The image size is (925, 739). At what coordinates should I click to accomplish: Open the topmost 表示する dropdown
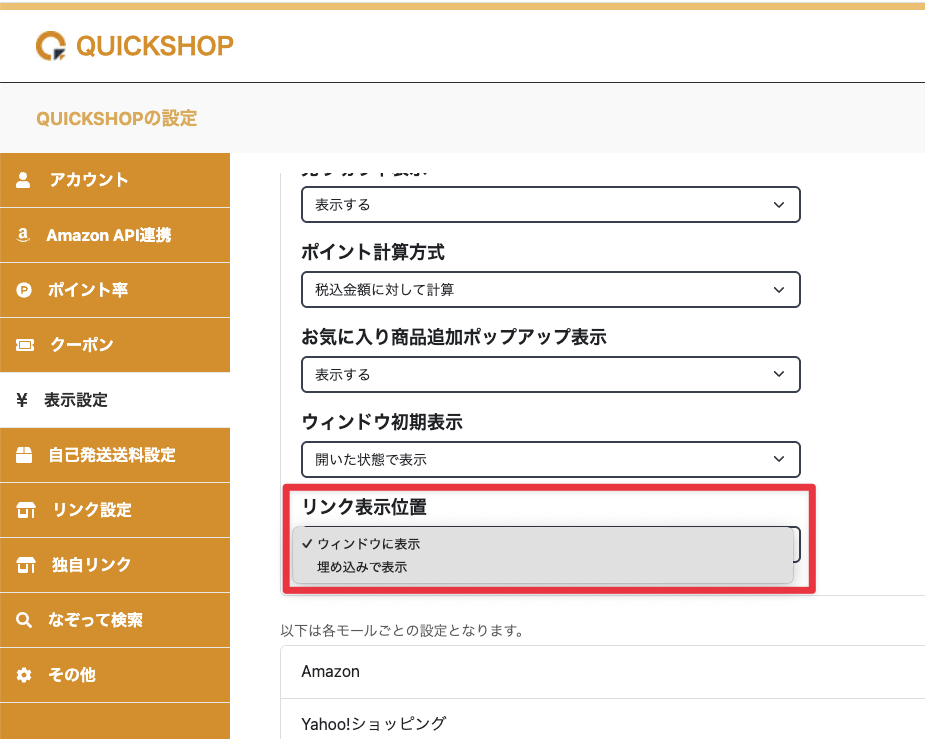click(x=550, y=204)
